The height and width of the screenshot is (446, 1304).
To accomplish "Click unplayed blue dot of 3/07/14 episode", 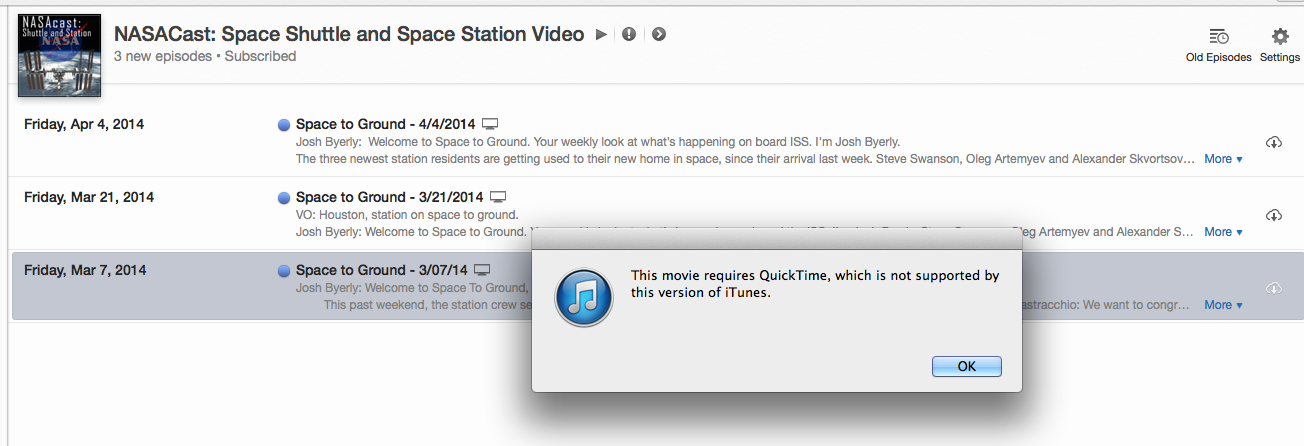I will (284, 271).
